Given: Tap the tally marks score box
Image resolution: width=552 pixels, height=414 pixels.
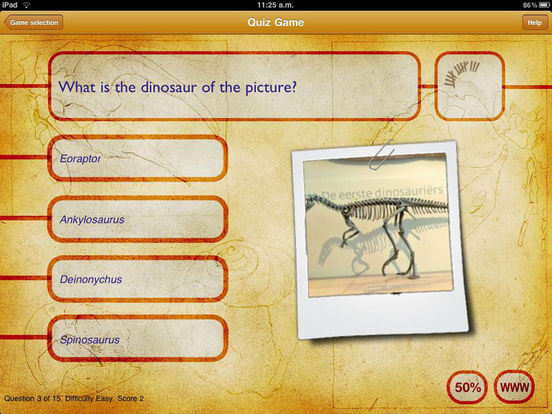Looking at the screenshot, I should [470, 86].
